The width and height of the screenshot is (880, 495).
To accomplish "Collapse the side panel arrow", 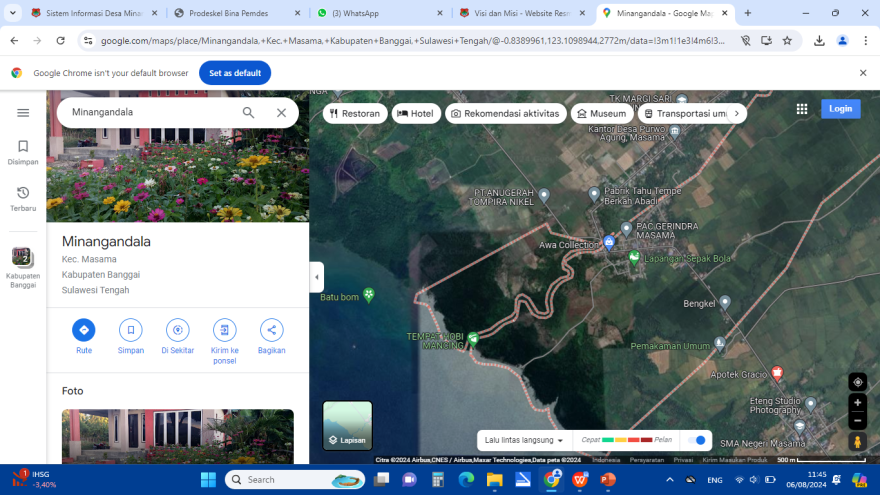I will pyautogui.click(x=317, y=277).
